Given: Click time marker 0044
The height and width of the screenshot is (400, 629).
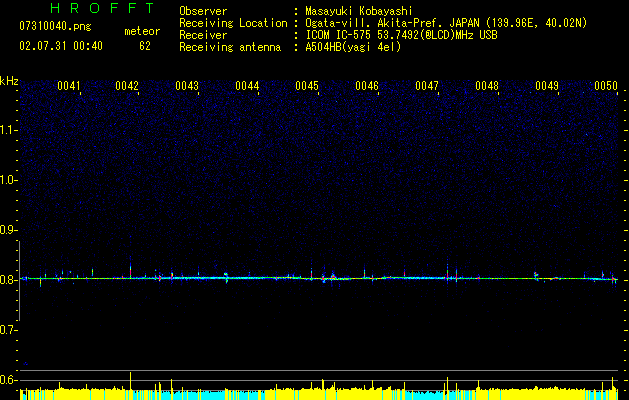Looking at the screenshot, I should pyautogui.click(x=247, y=86).
